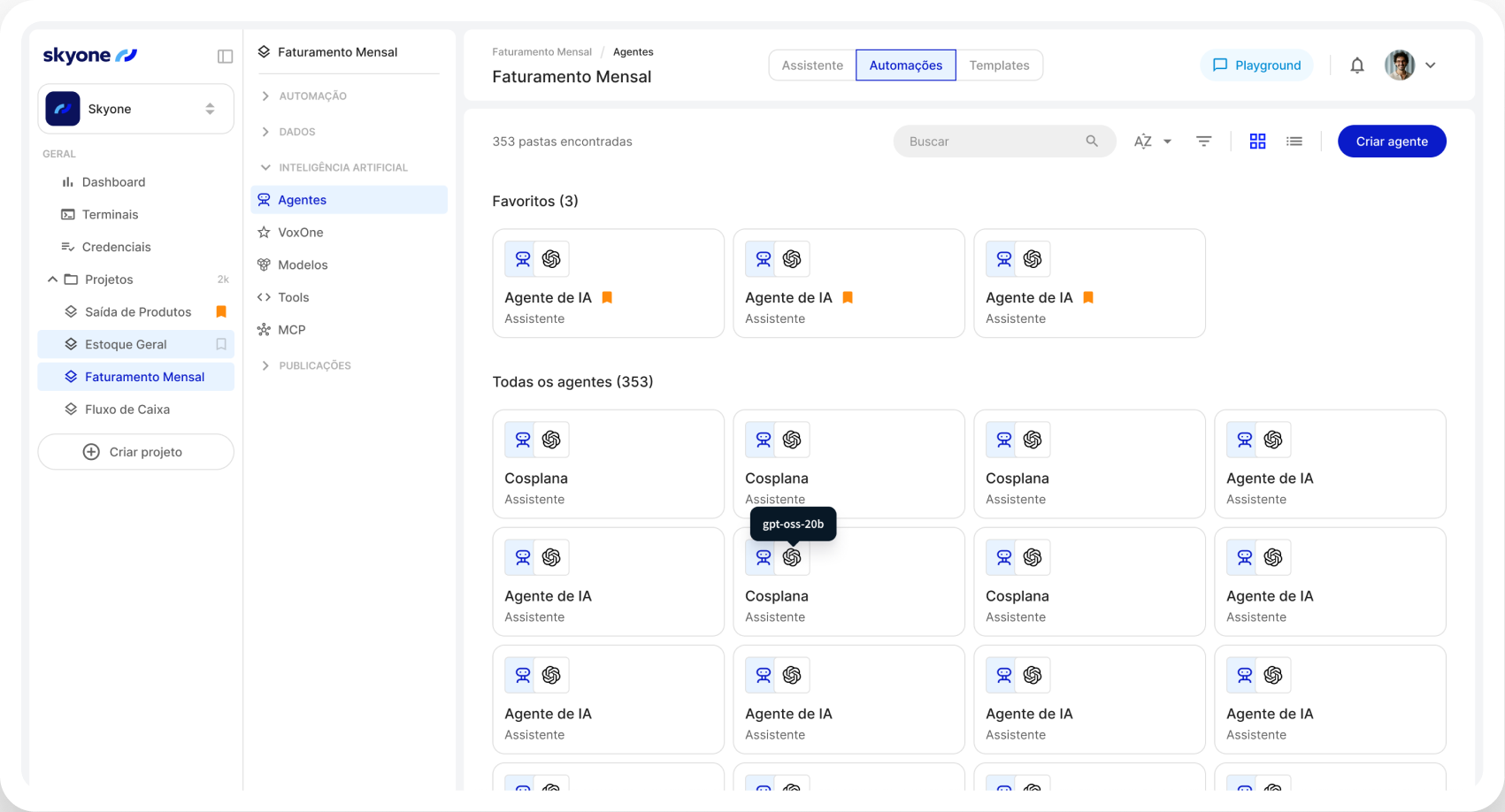Click the search magnifier icon
This screenshot has height=812, width=1505.
pos(1092,142)
